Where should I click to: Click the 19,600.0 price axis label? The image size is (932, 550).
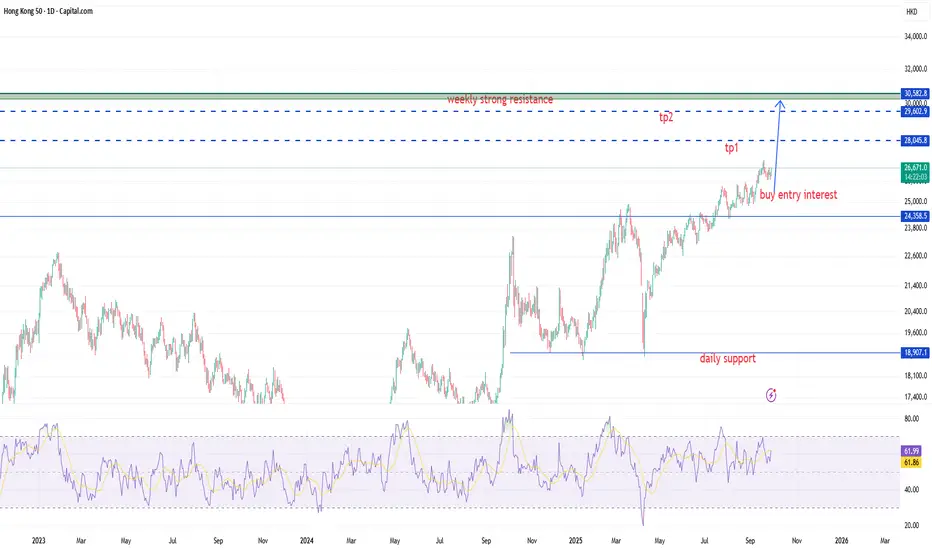point(916,333)
